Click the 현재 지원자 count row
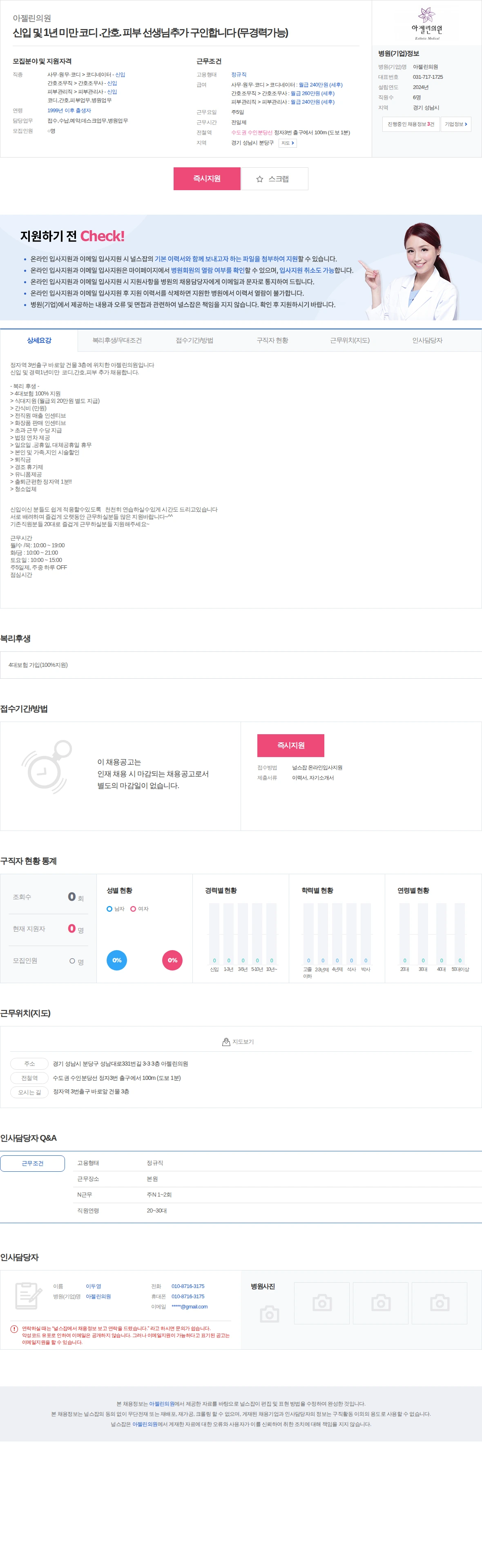The image size is (482, 1568). point(48,929)
